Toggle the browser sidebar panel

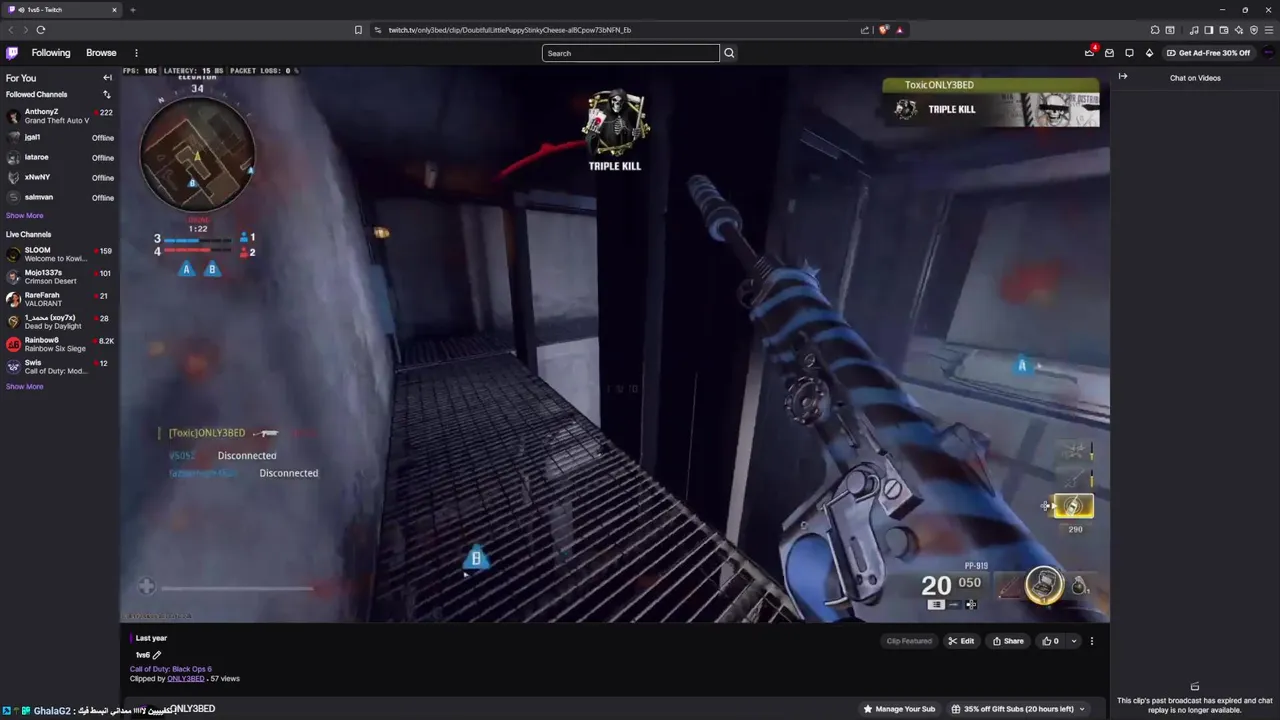[1208, 30]
